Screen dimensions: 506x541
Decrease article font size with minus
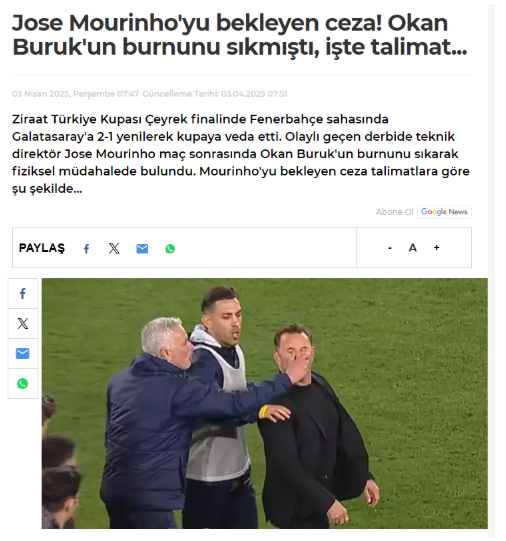(390, 248)
